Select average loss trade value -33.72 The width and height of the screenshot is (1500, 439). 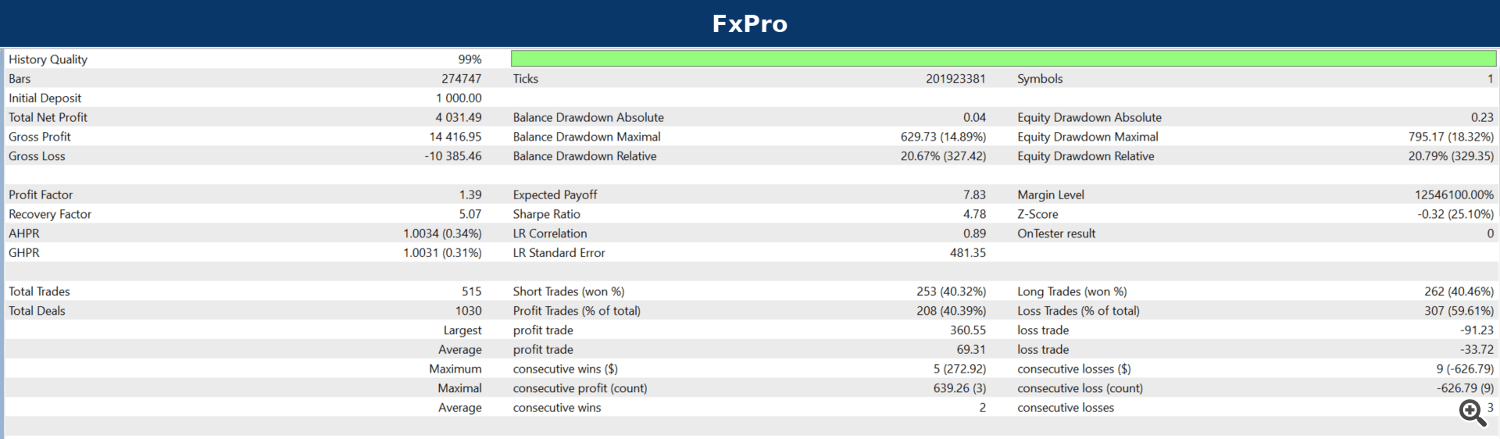click(1477, 350)
